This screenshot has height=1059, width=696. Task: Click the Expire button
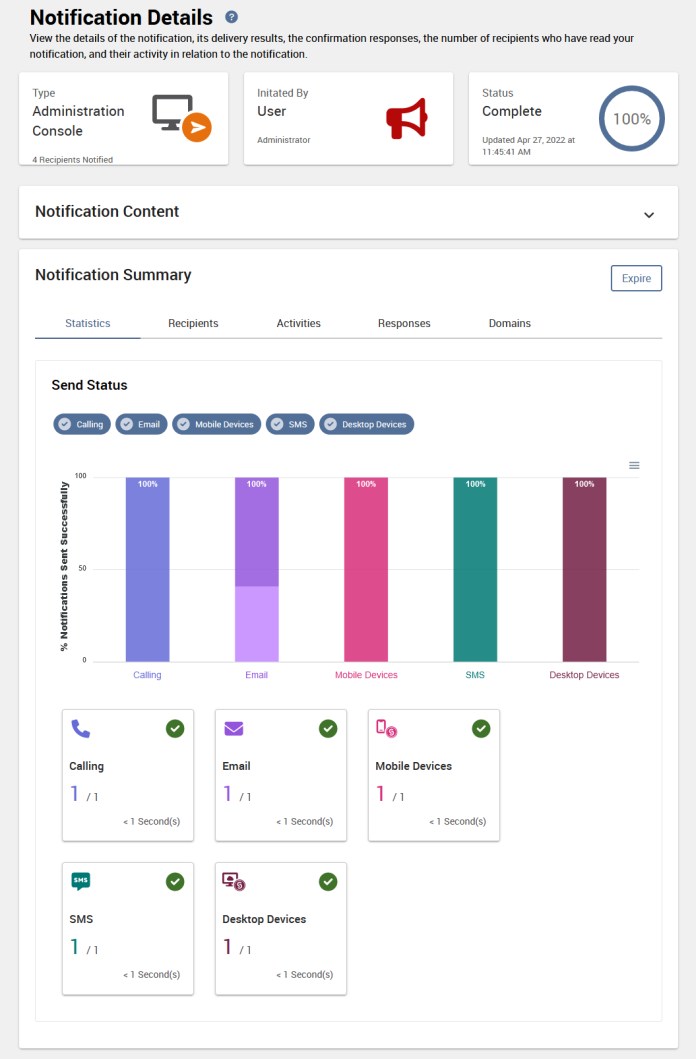coord(636,278)
